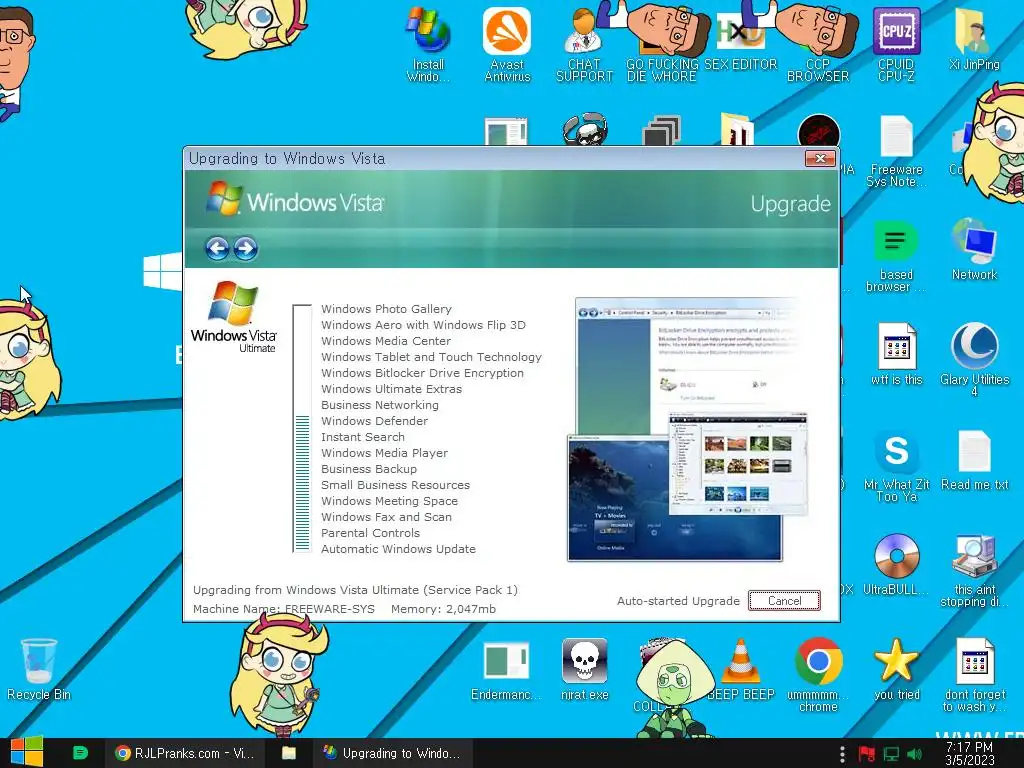Click the back arrow in the Vista upgrade window
Image resolution: width=1024 pixels, height=768 pixels.
point(217,248)
